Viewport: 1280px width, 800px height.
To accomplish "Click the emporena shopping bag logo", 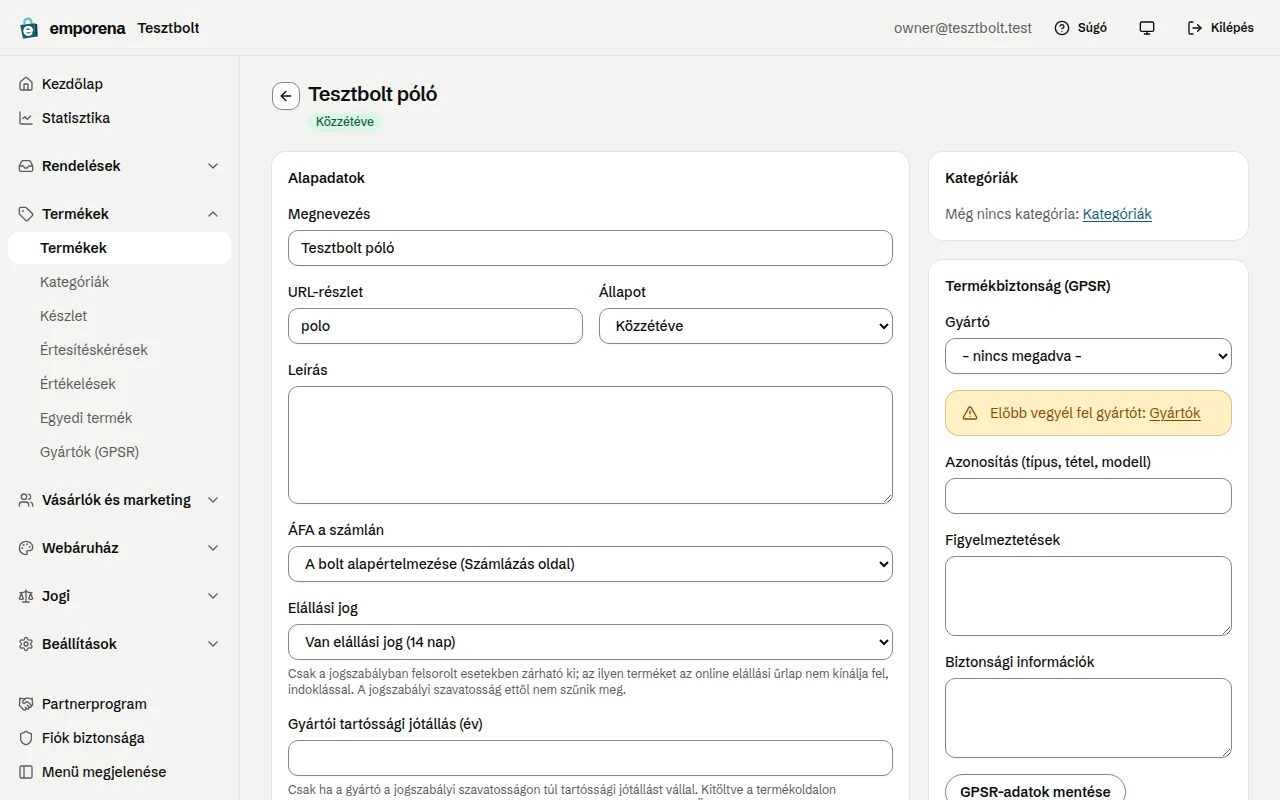I will pyautogui.click(x=29, y=28).
